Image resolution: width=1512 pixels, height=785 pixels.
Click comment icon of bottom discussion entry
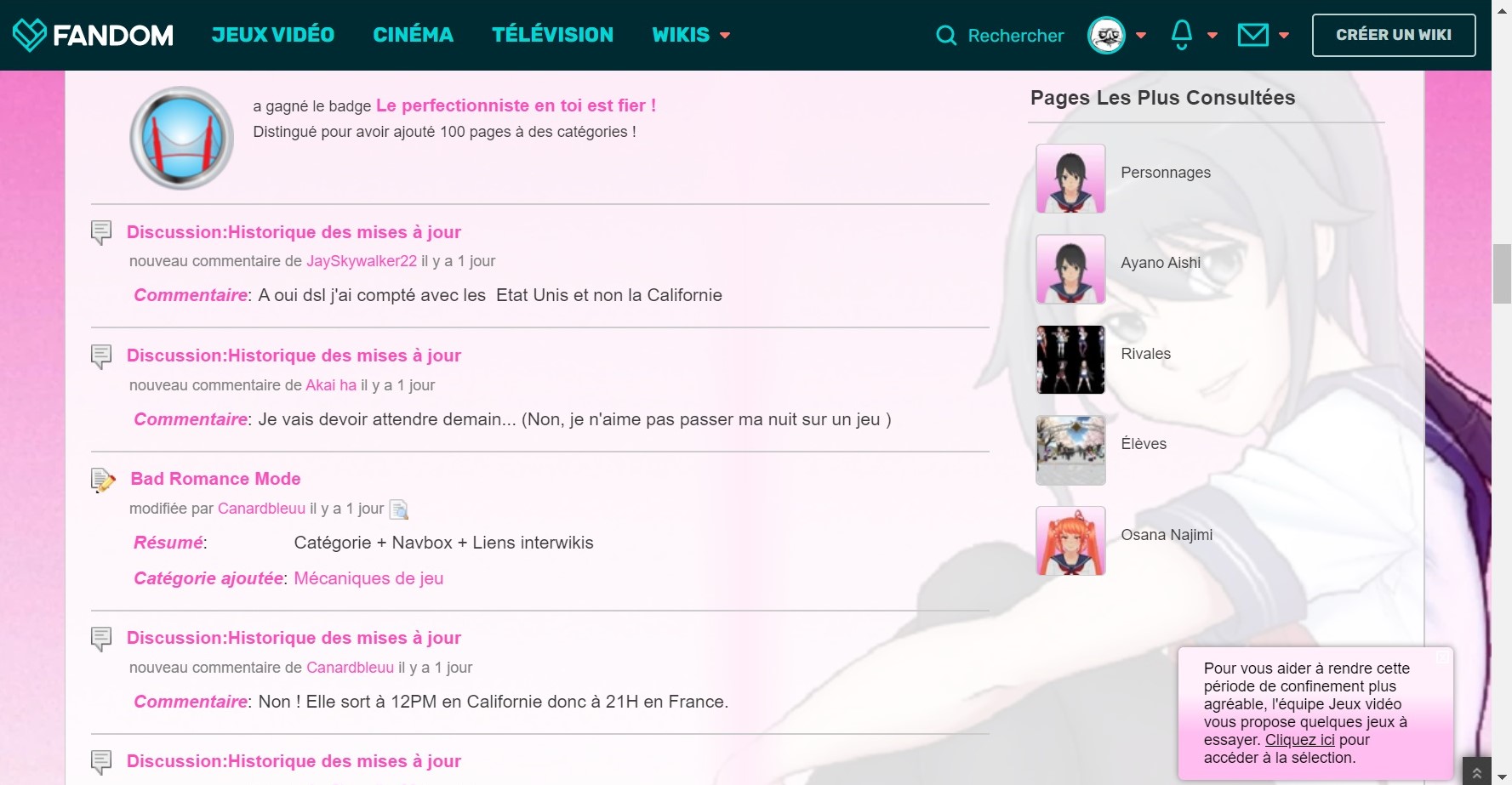point(101,762)
